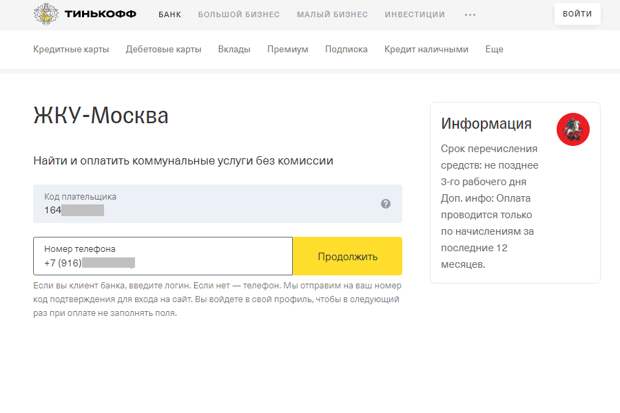Open the three-dots more sections menu
Screen dimensions: 620x413
tap(470, 15)
